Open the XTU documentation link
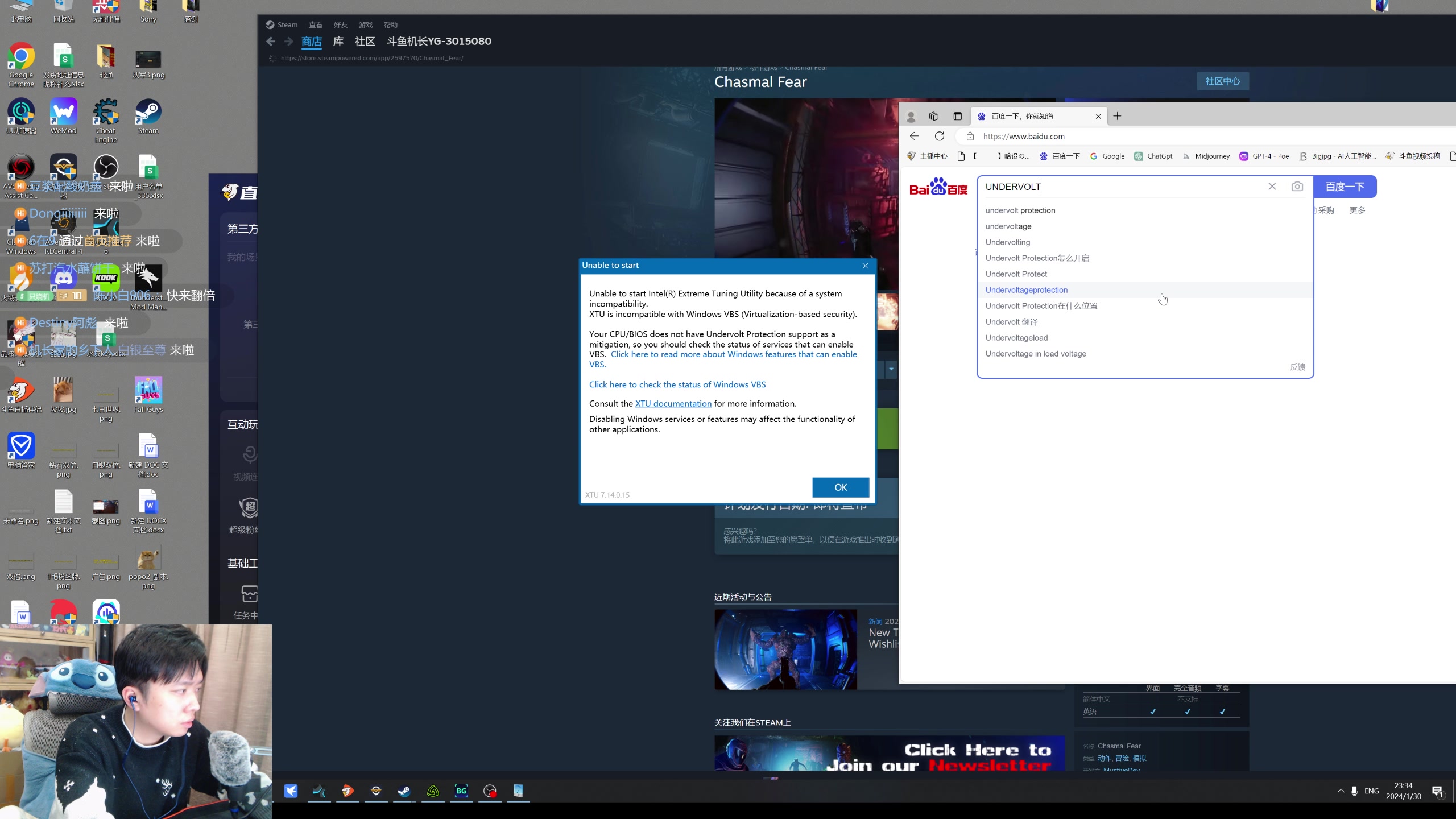 [x=673, y=403]
